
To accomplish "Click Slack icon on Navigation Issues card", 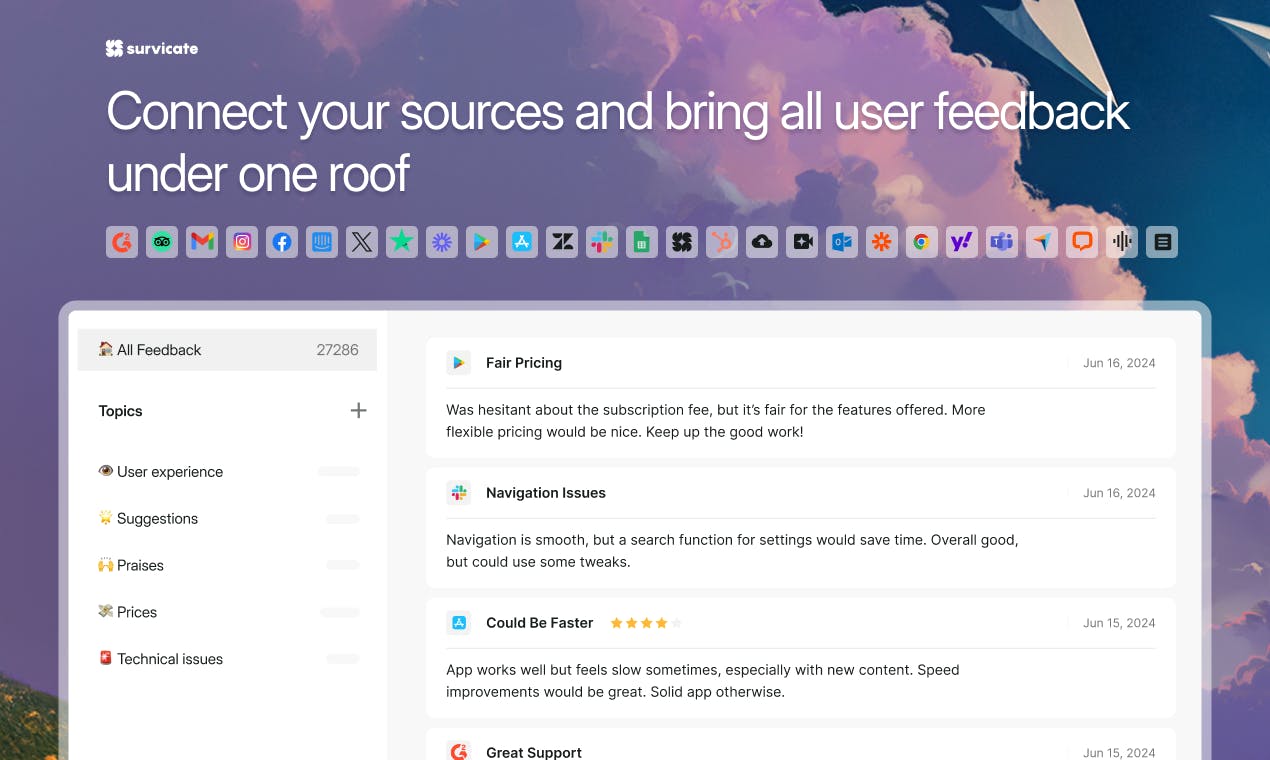I will tap(459, 493).
